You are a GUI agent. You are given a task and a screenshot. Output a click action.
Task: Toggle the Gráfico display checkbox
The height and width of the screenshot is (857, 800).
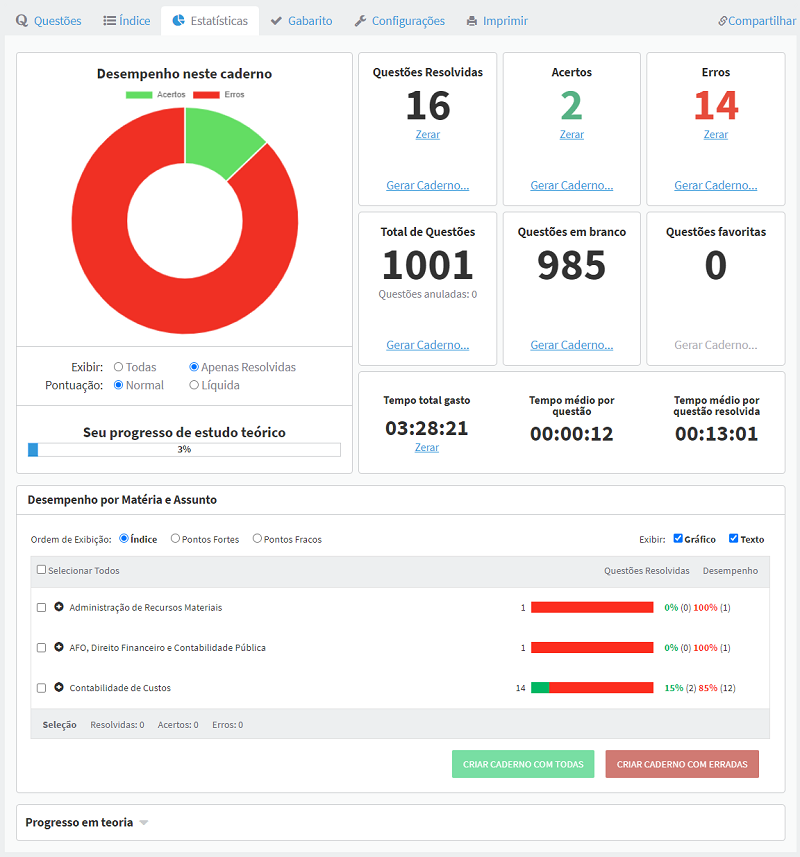[678, 538]
